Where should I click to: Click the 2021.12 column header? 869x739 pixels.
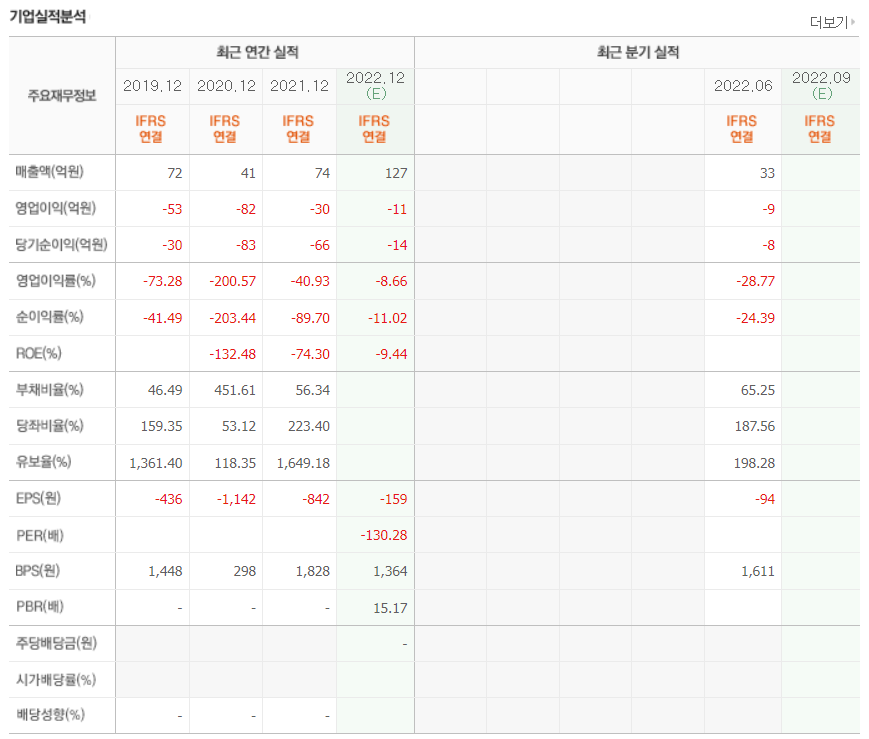pyautogui.click(x=299, y=86)
